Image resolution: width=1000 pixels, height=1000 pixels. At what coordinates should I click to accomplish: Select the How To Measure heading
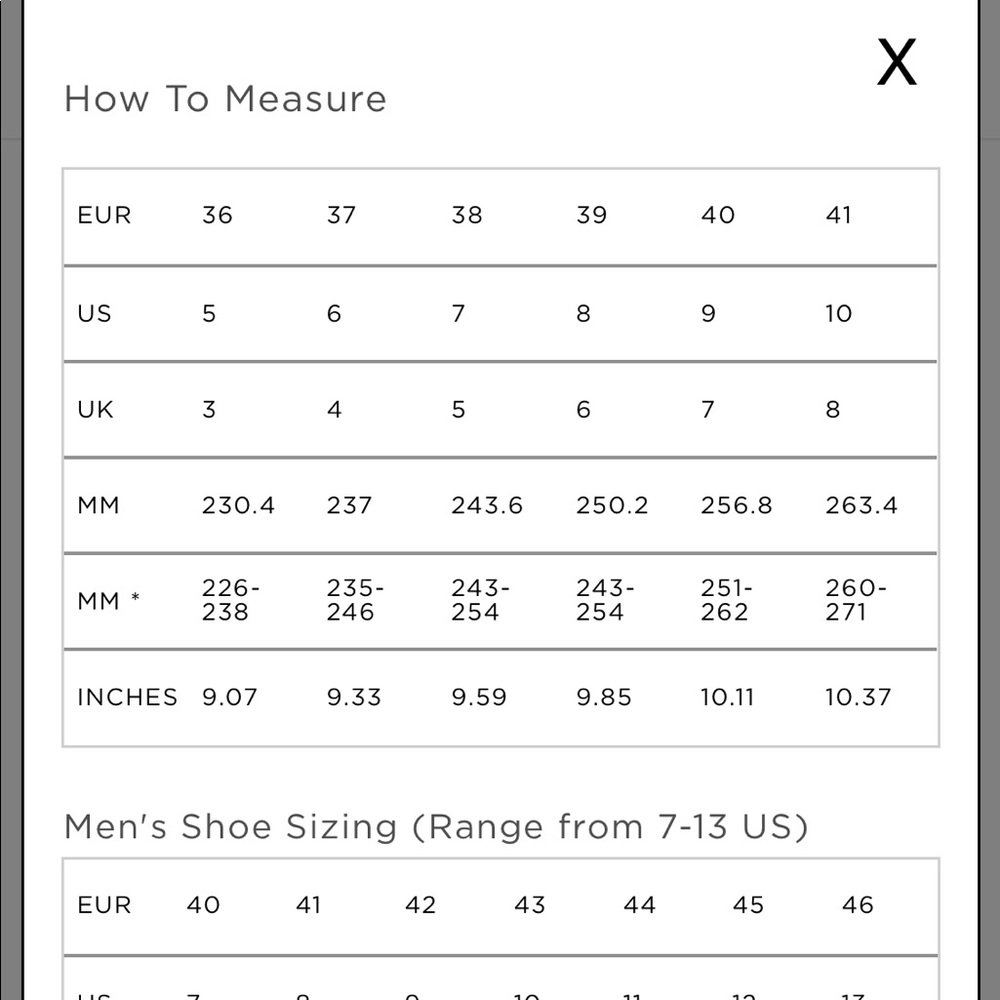click(225, 99)
